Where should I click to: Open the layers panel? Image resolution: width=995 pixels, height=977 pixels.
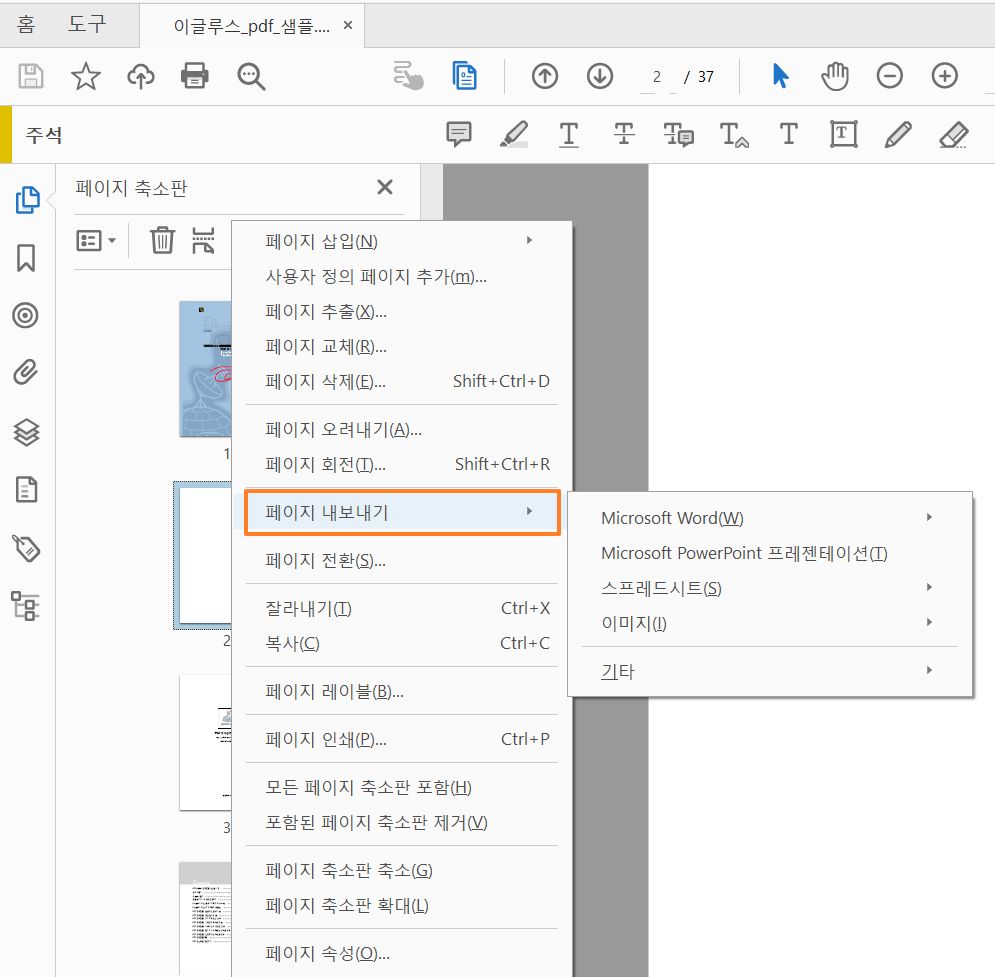tap(27, 432)
